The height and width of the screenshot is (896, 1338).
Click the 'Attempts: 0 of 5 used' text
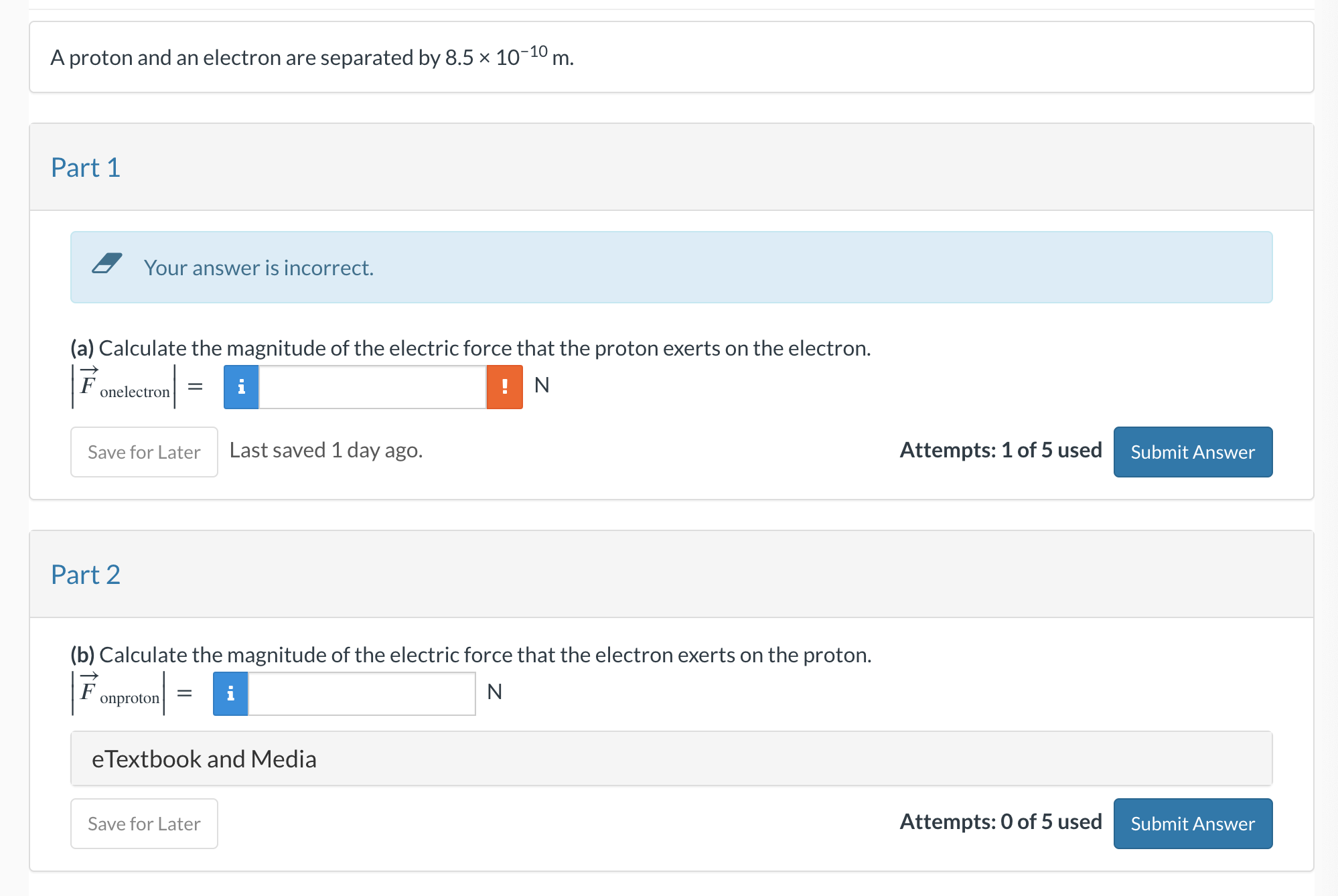pos(1000,822)
